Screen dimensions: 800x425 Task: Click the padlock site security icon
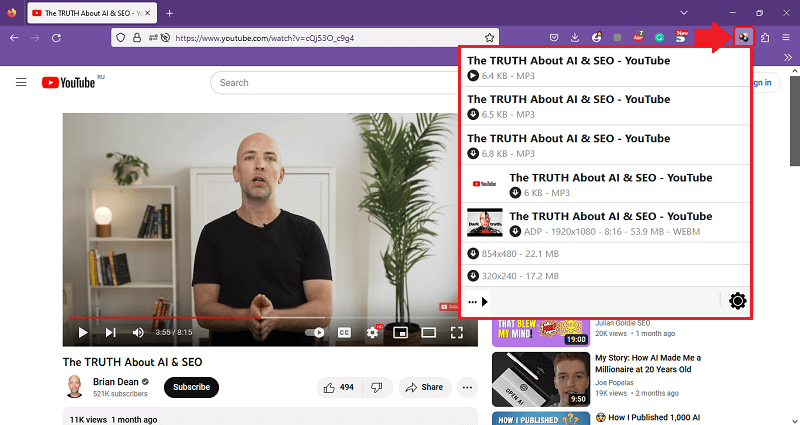click(137, 38)
